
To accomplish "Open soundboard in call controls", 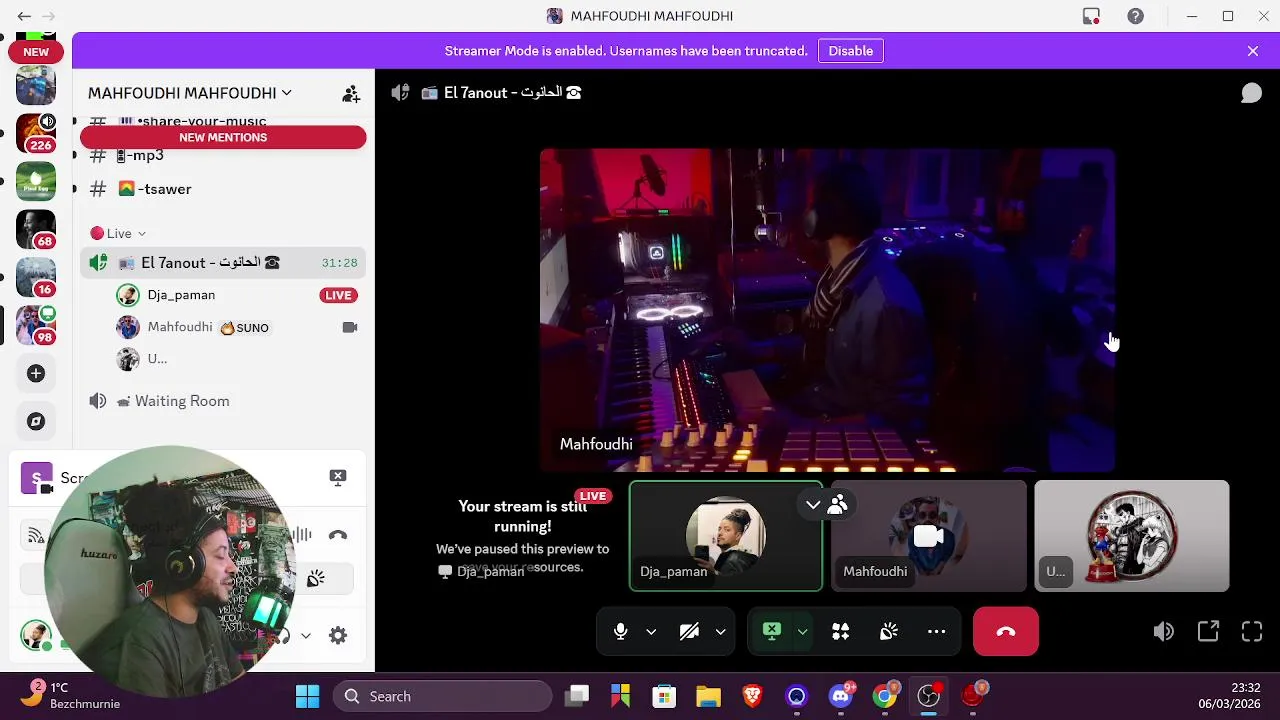I will (x=889, y=631).
